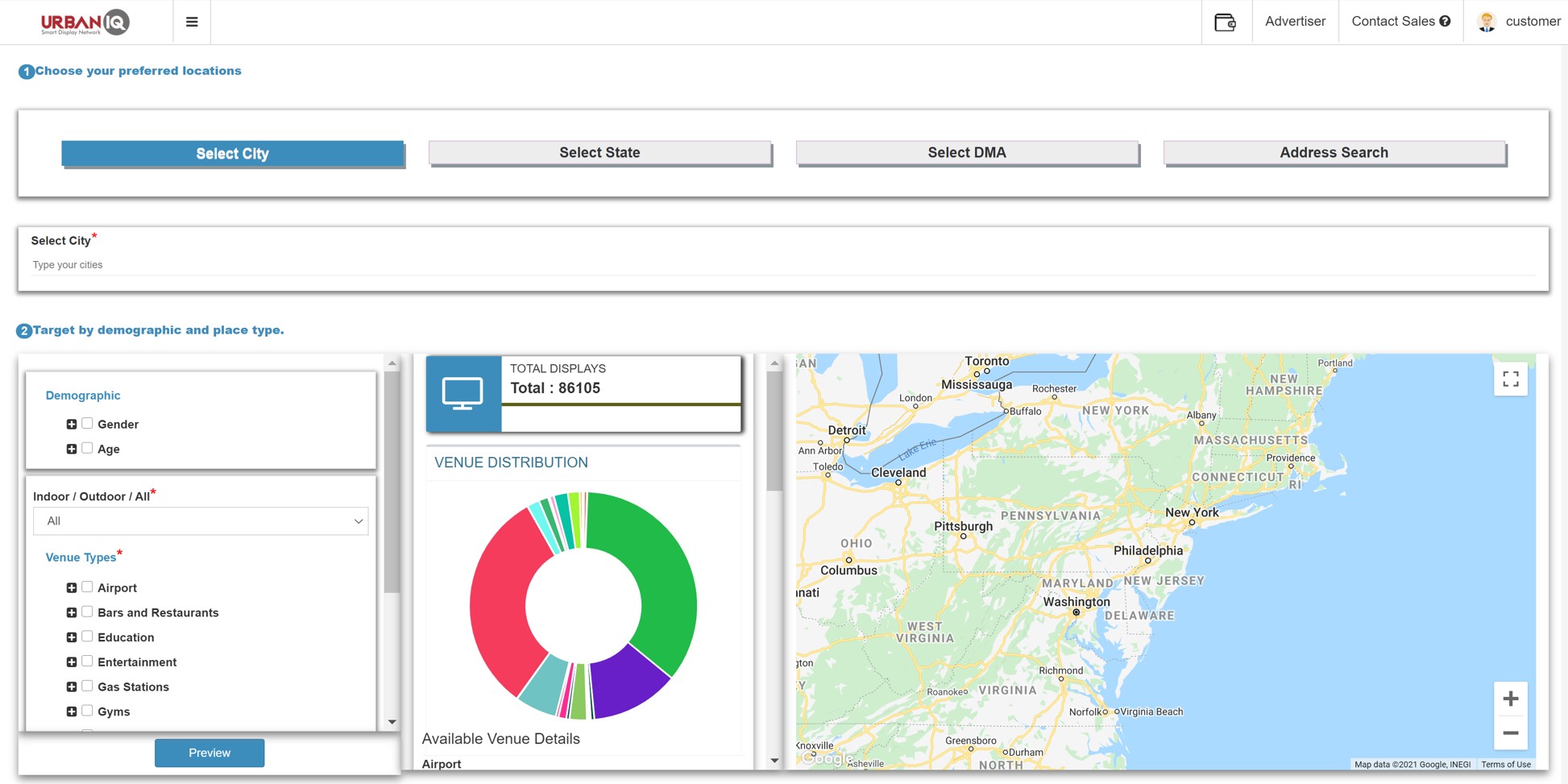Switch to Select DMA tab
Screen dimensions: 1568x784
(x=967, y=152)
